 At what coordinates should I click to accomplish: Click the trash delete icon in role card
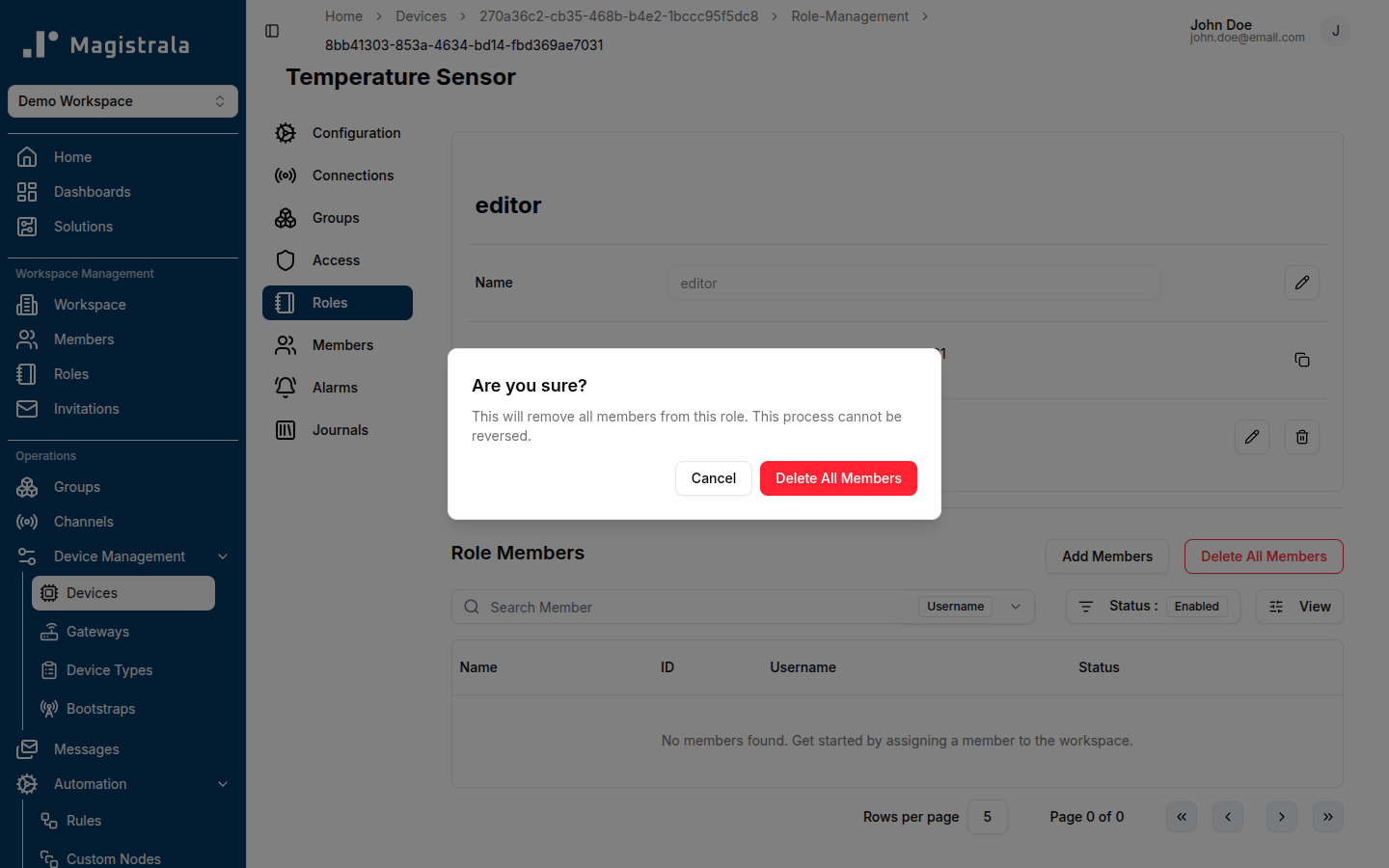(1302, 437)
